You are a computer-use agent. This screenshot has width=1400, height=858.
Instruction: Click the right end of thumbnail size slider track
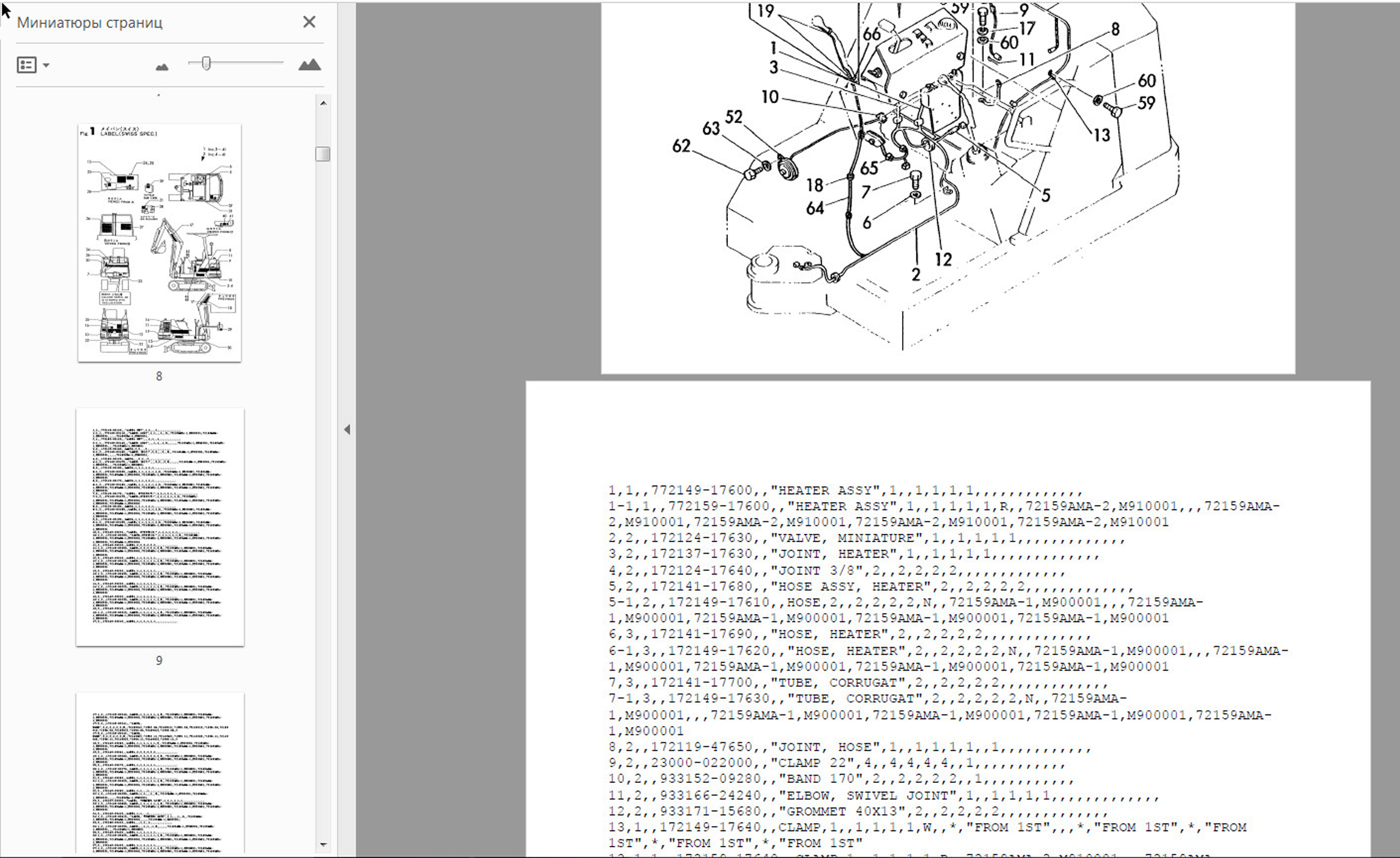click(x=281, y=62)
